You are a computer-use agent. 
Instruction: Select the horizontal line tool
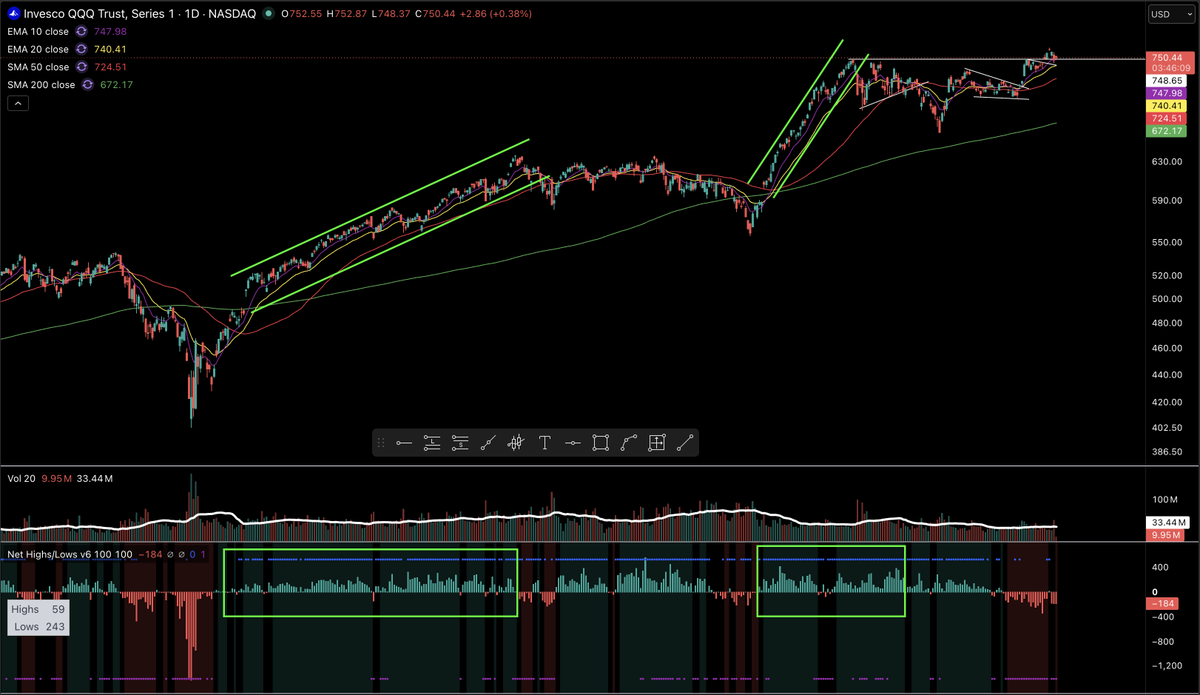click(x=573, y=442)
